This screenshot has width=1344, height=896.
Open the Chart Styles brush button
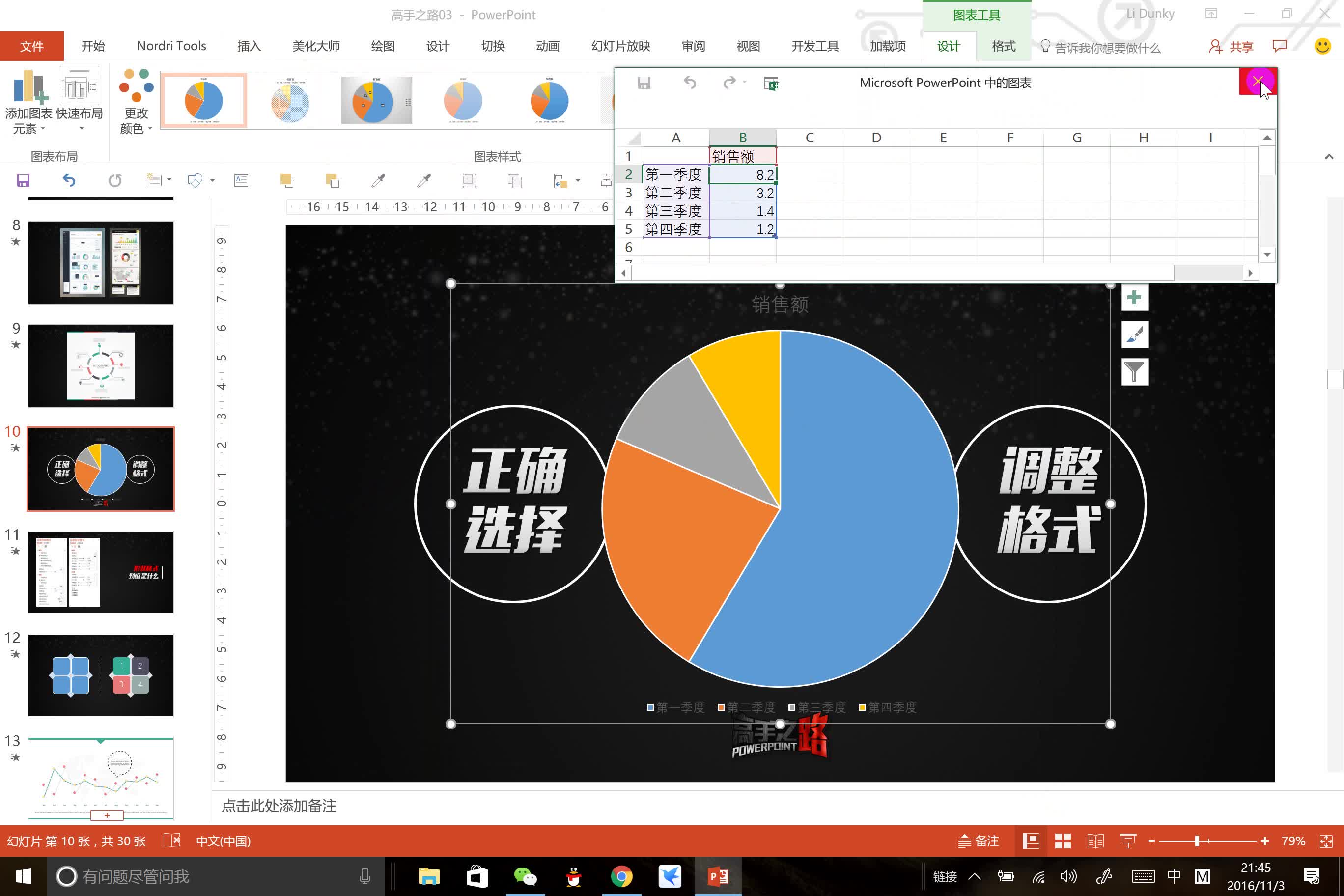tap(1134, 335)
